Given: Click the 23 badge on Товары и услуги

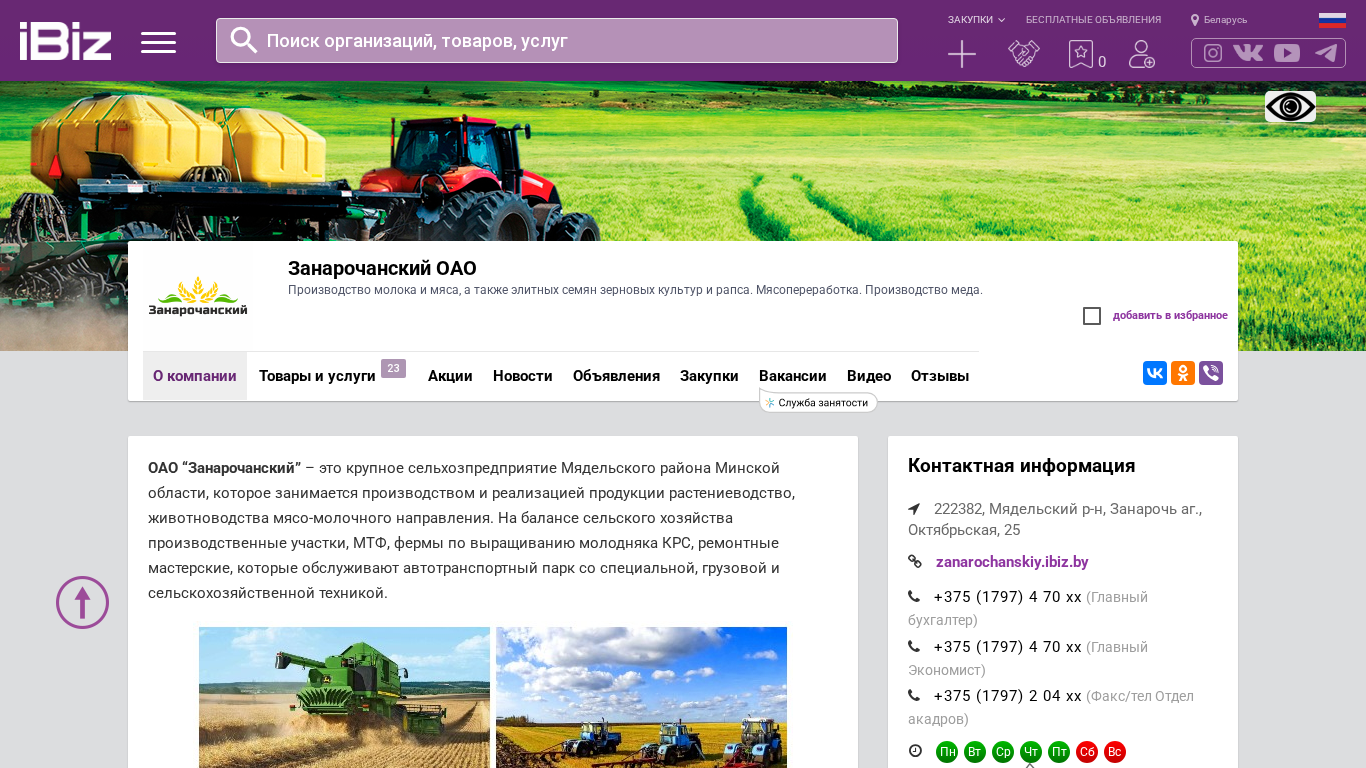Looking at the screenshot, I should (393, 368).
